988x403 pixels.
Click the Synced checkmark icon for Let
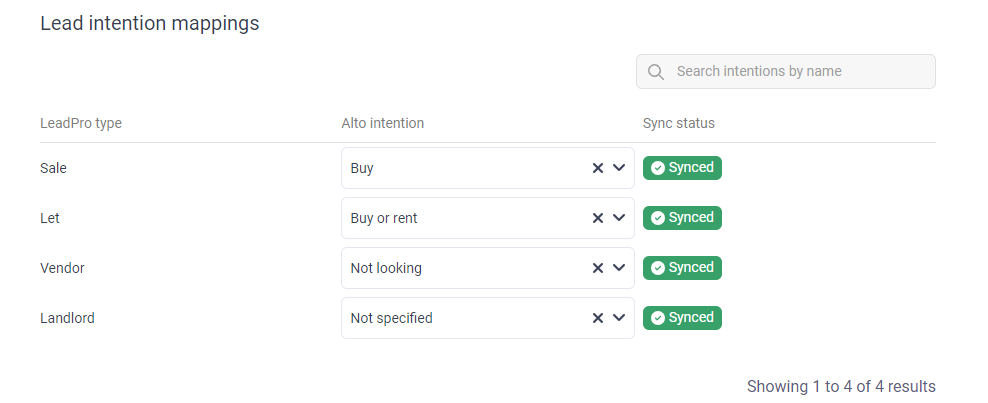click(658, 218)
